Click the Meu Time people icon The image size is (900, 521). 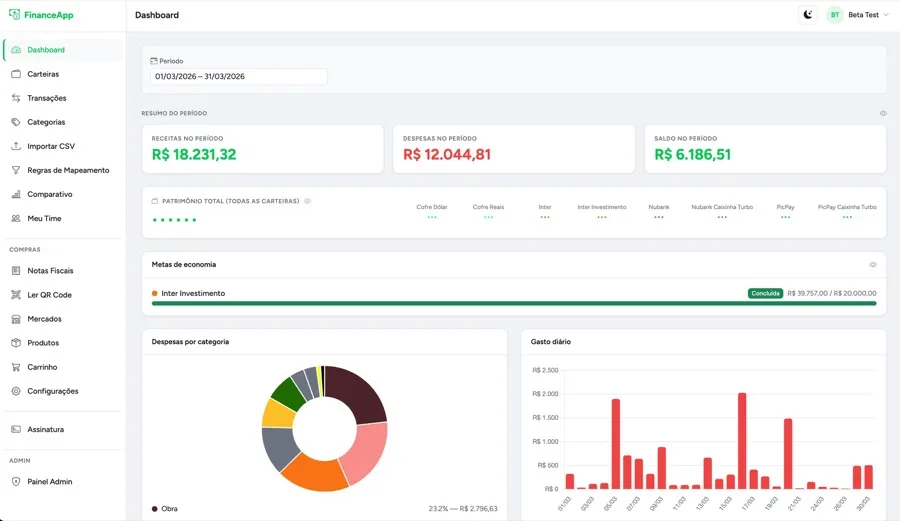[x=16, y=219]
